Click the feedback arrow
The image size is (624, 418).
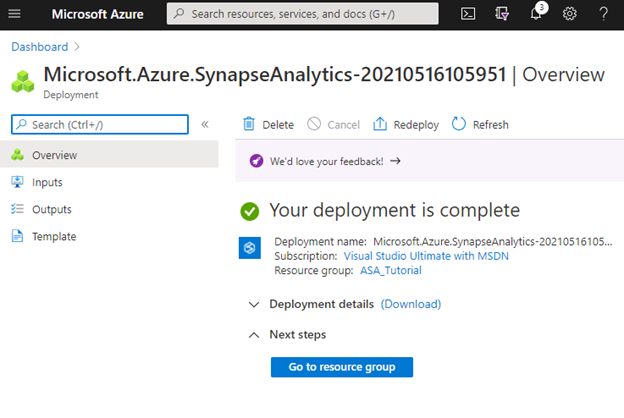(395, 161)
